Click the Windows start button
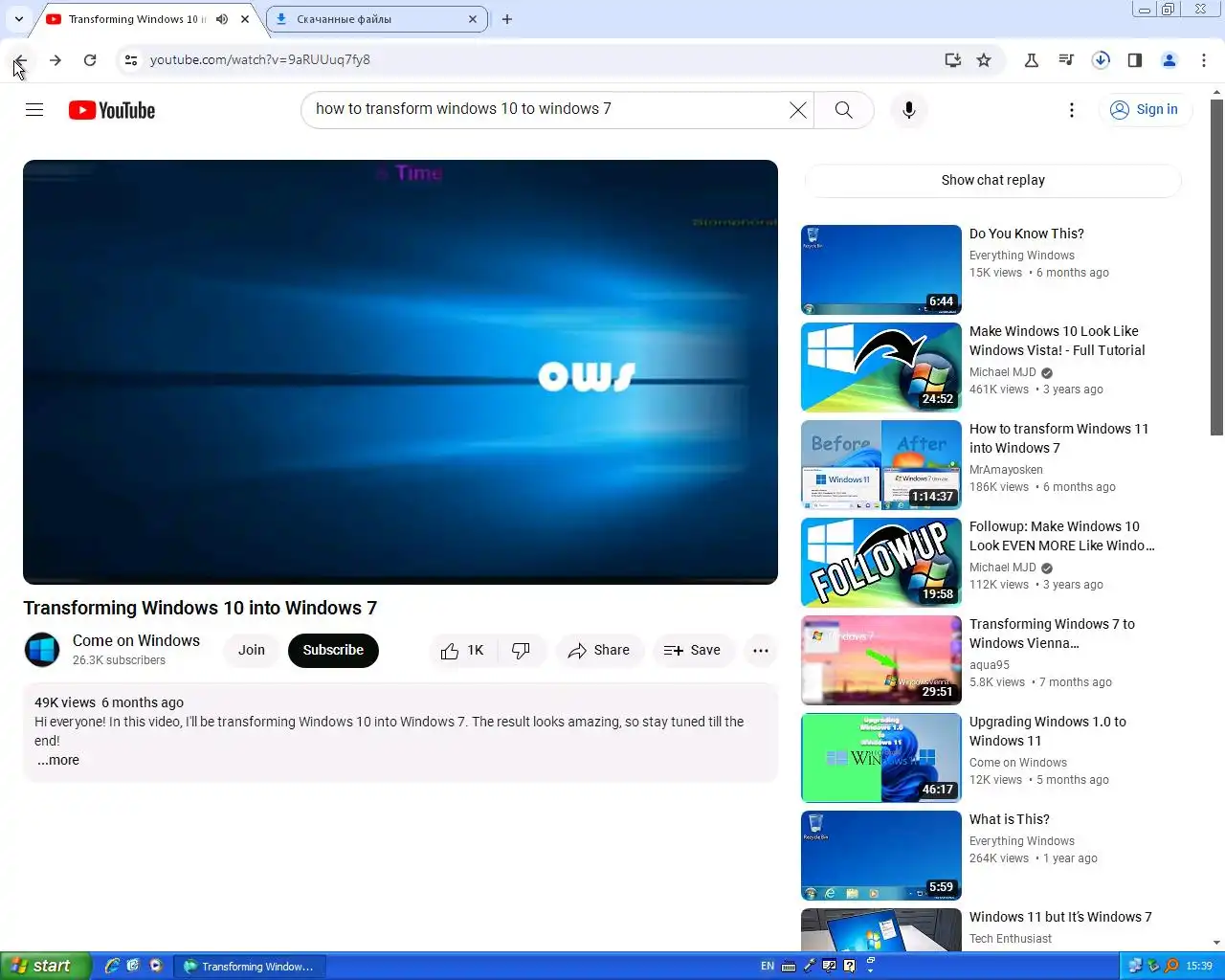 (45, 966)
